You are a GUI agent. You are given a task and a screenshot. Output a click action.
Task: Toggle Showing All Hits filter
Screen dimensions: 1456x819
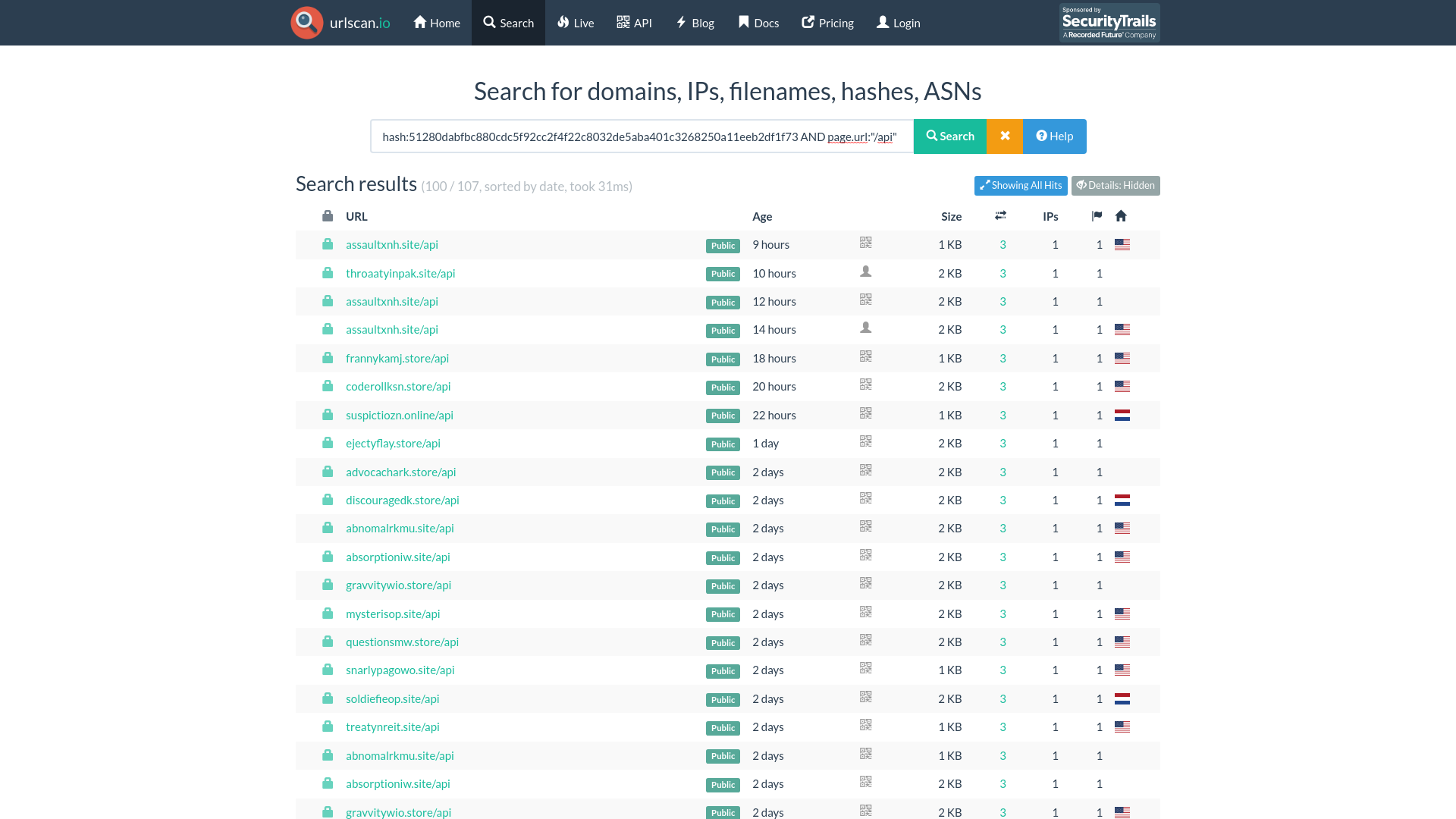(x=1020, y=185)
